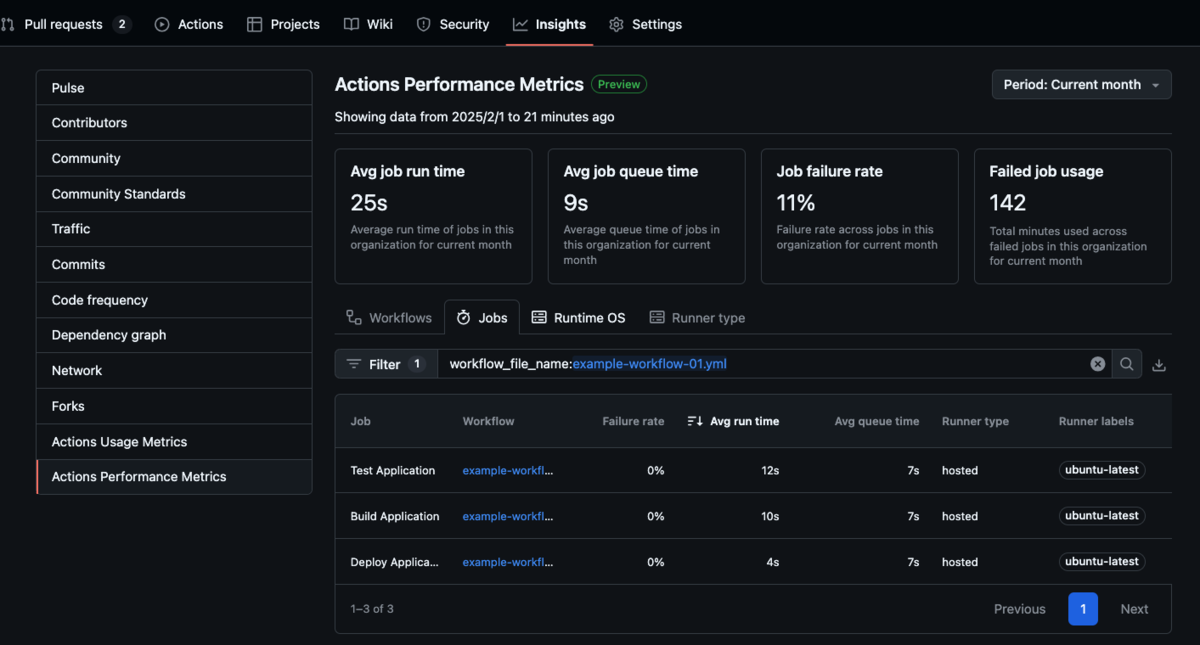
Task: Switch to the Jobs tab
Action: [x=482, y=318]
